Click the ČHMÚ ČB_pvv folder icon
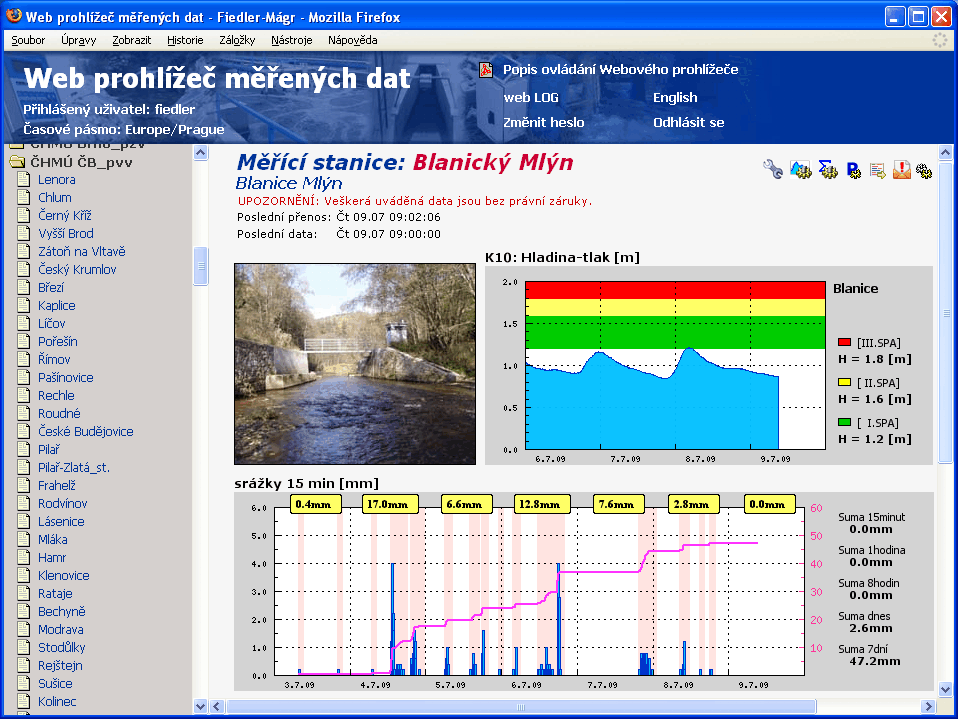The height and width of the screenshot is (719, 958). [x=17, y=162]
